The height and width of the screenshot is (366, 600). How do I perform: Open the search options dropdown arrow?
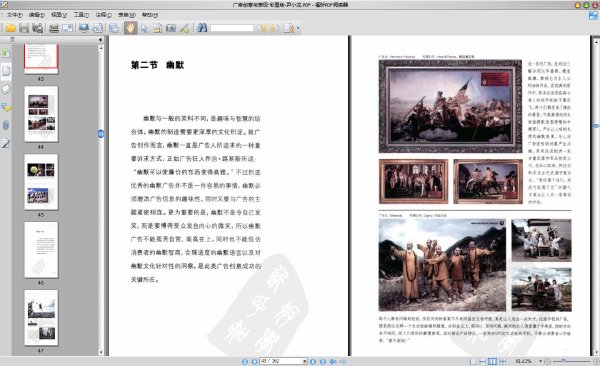pos(298,28)
